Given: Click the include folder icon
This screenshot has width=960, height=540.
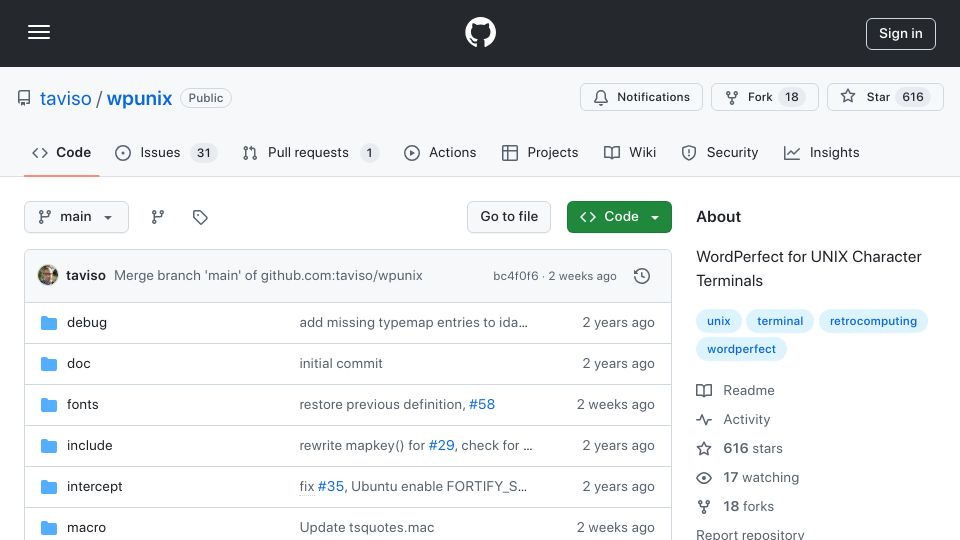Looking at the screenshot, I should coord(49,446).
